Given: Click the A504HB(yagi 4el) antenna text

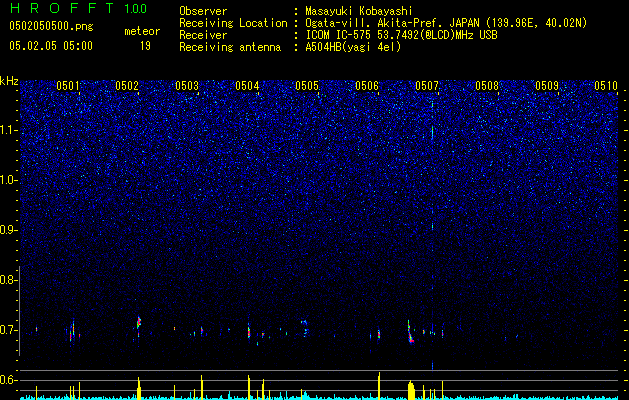Looking at the screenshot, I should click(353, 47).
